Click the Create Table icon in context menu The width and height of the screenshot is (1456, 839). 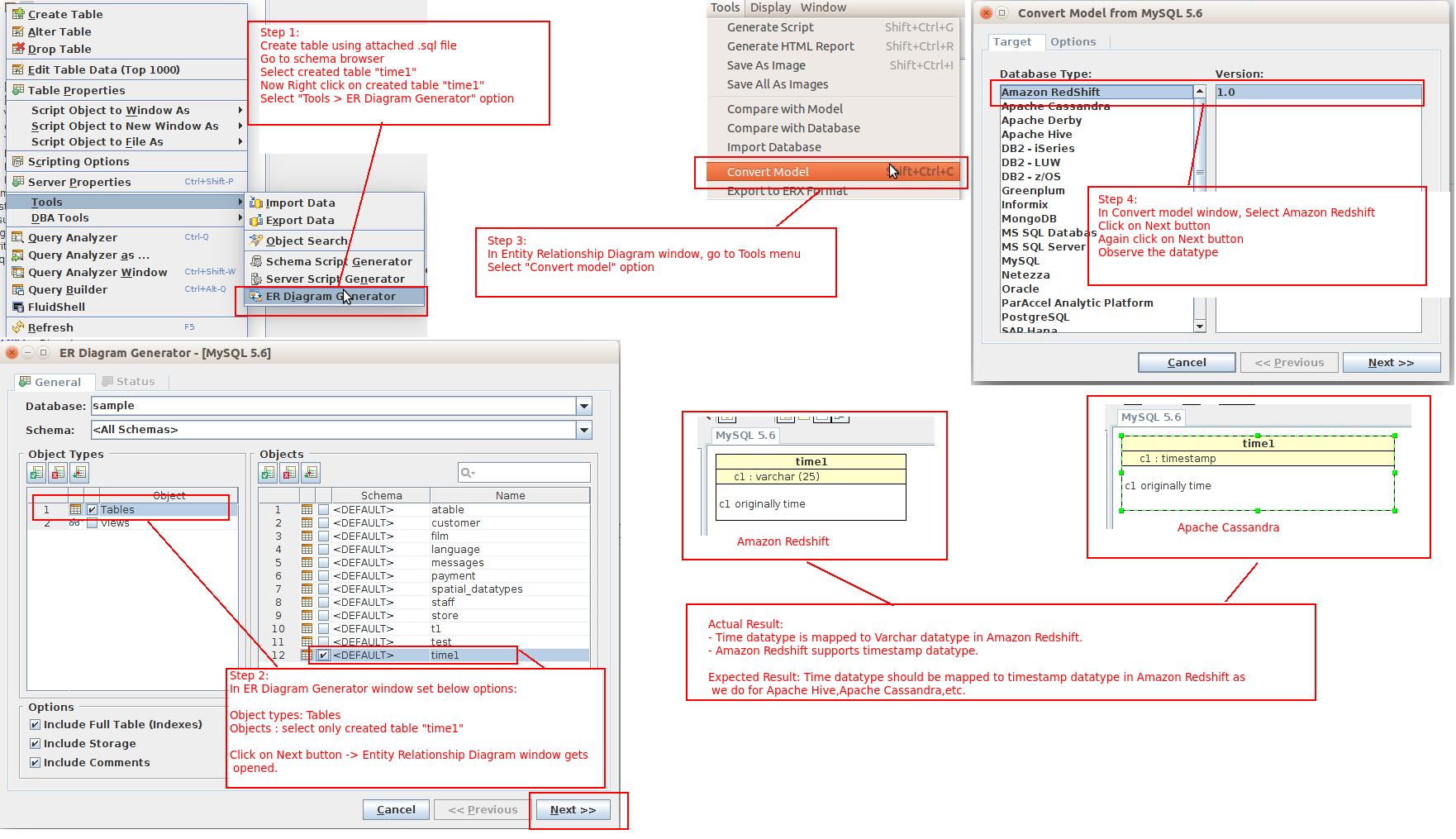pos(18,14)
